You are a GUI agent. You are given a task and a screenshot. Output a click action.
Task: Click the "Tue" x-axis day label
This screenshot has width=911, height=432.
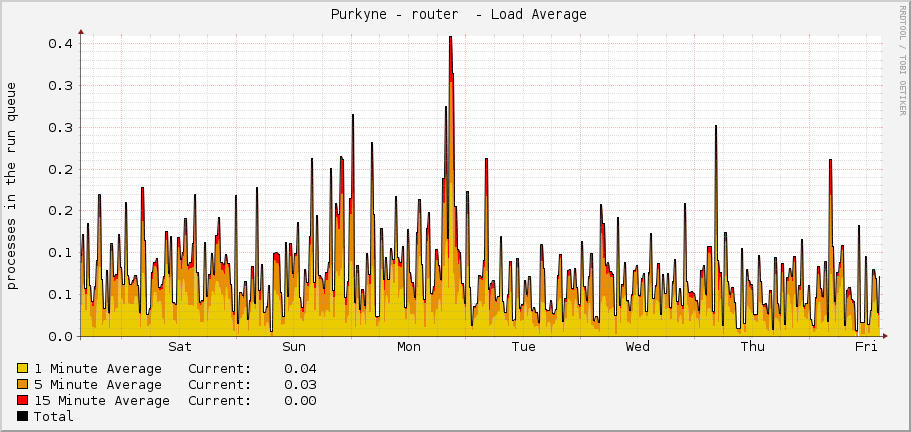(x=523, y=347)
